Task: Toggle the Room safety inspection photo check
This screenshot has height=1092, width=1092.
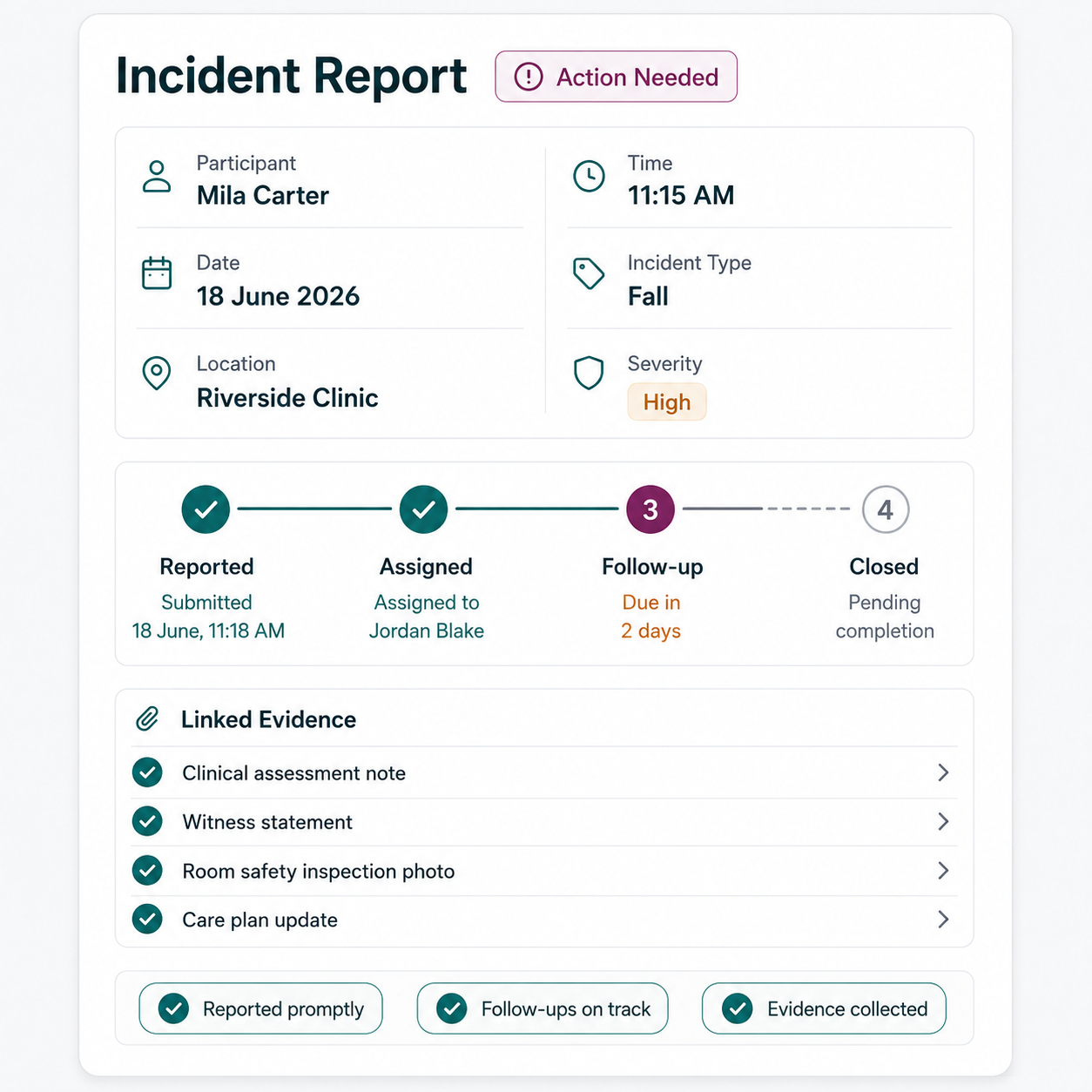Action: pyautogui.click(x=147, y=870)
